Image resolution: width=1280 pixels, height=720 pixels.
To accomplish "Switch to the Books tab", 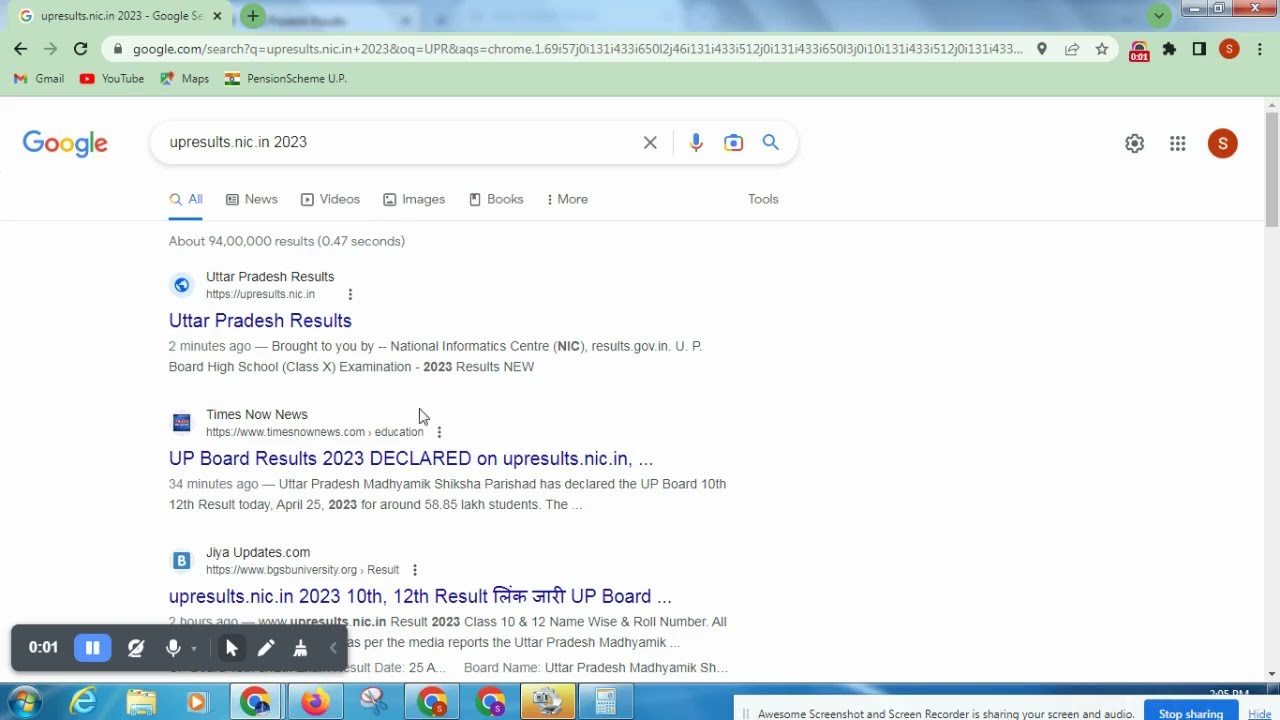I will pyautogui.click(x=496, y=199).
